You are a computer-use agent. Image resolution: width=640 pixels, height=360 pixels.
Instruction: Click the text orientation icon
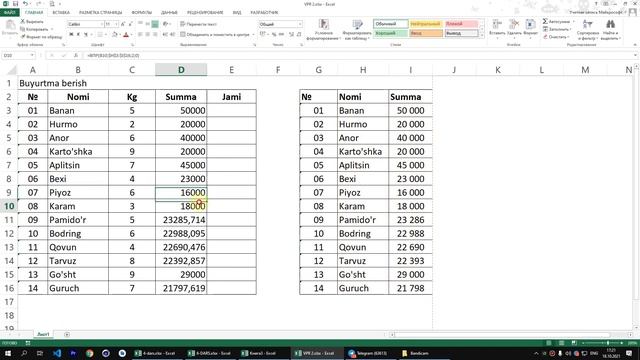click(166, 24)
